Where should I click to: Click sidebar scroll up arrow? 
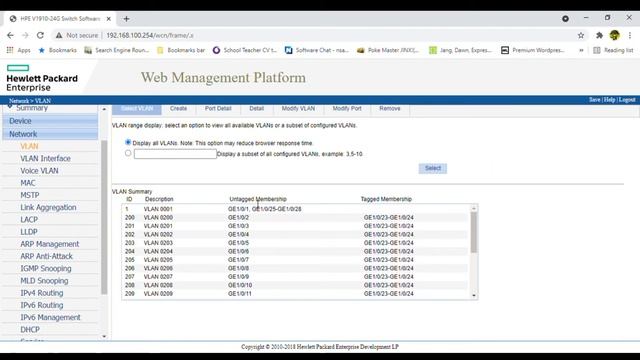point(104,109)
